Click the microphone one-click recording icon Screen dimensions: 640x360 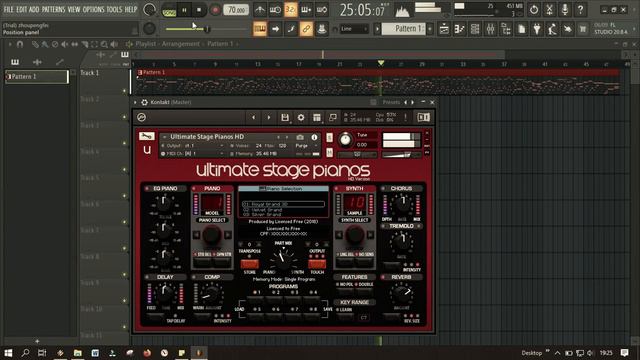click(x=564, y=9)
